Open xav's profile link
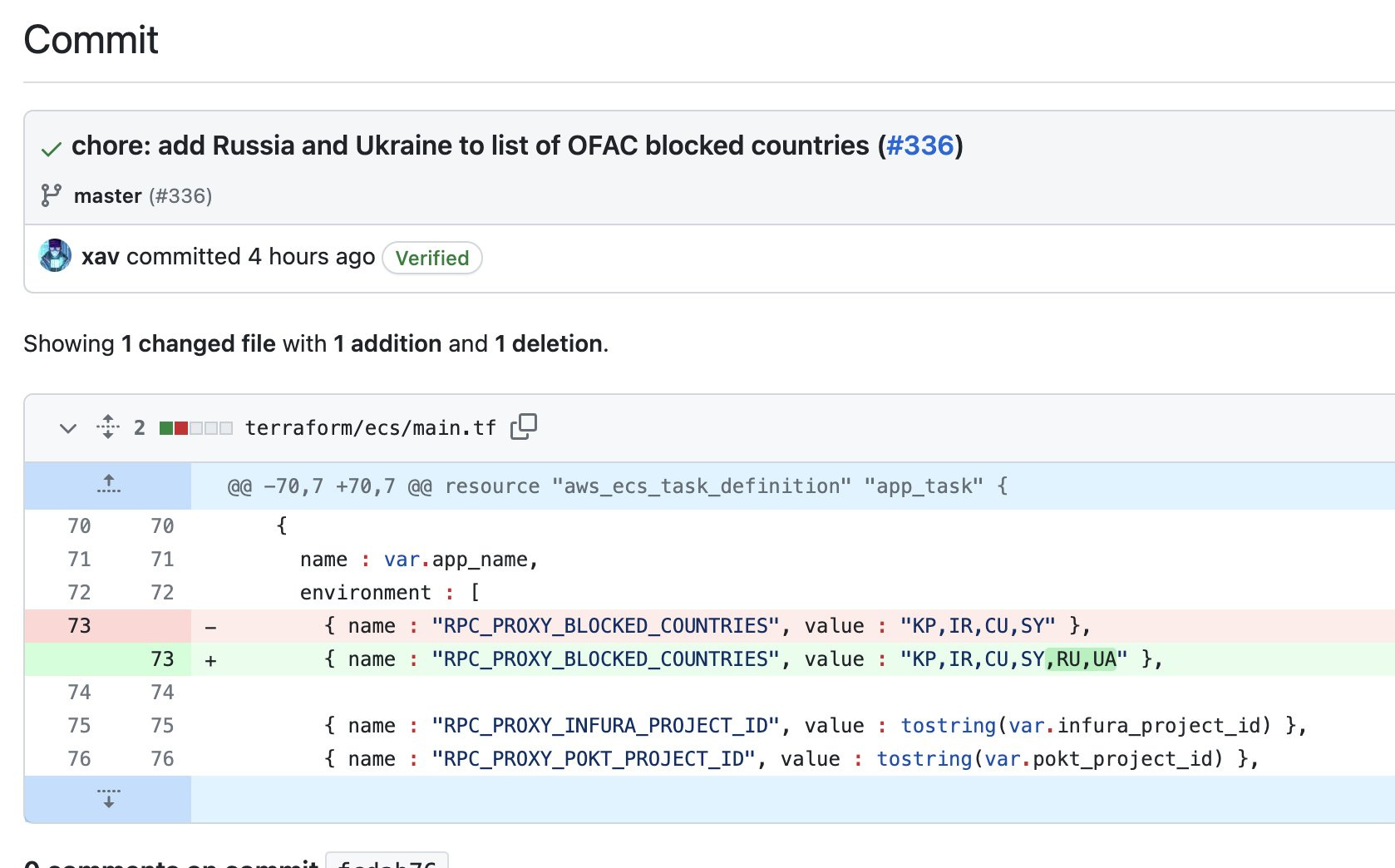Image resolution: width=1395 pixels, height=868 pixels. [x=100, y=257]
